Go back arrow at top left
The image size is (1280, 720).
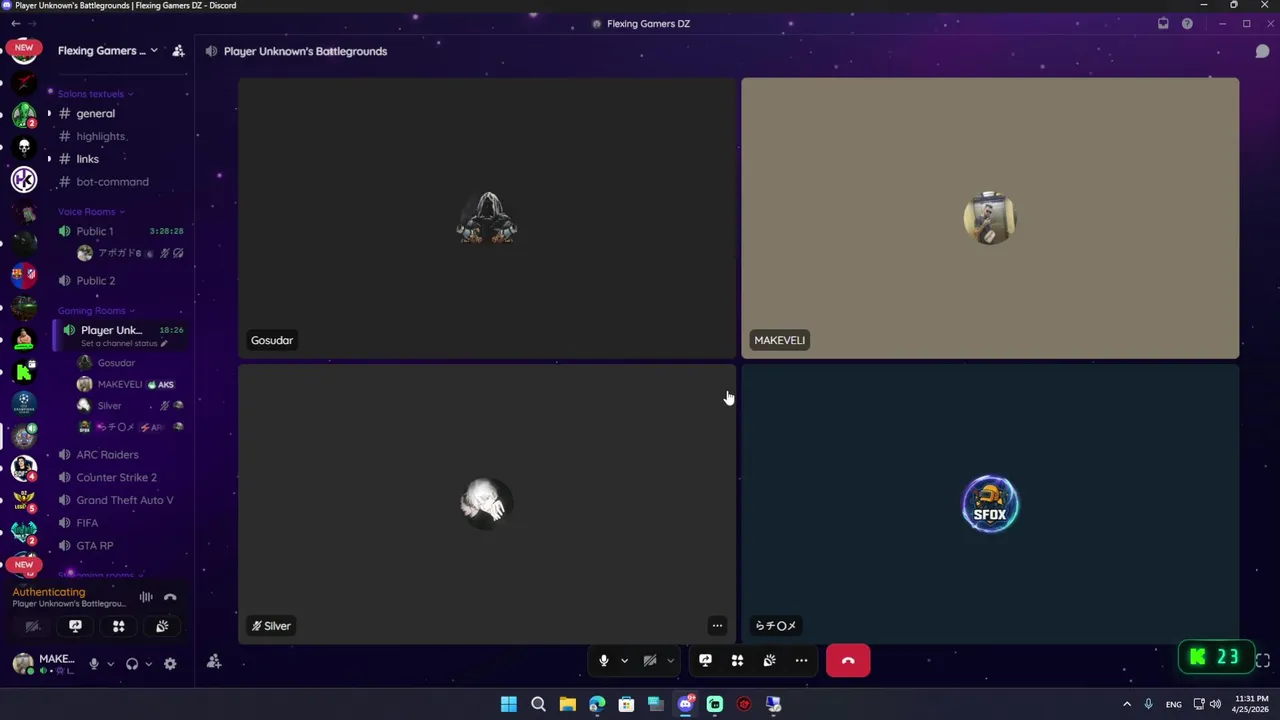(15, 23)
